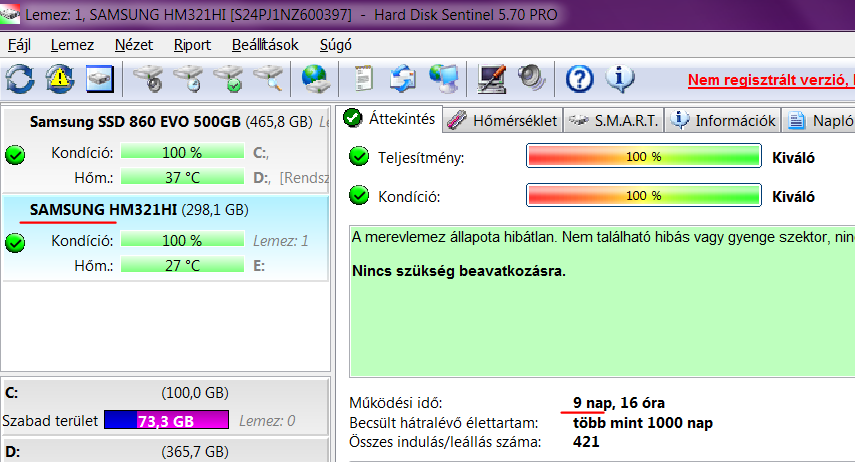Open help with the question mark icon
Image resolution: width=855 pixels, height=462 pixels.
coord(579,79)
